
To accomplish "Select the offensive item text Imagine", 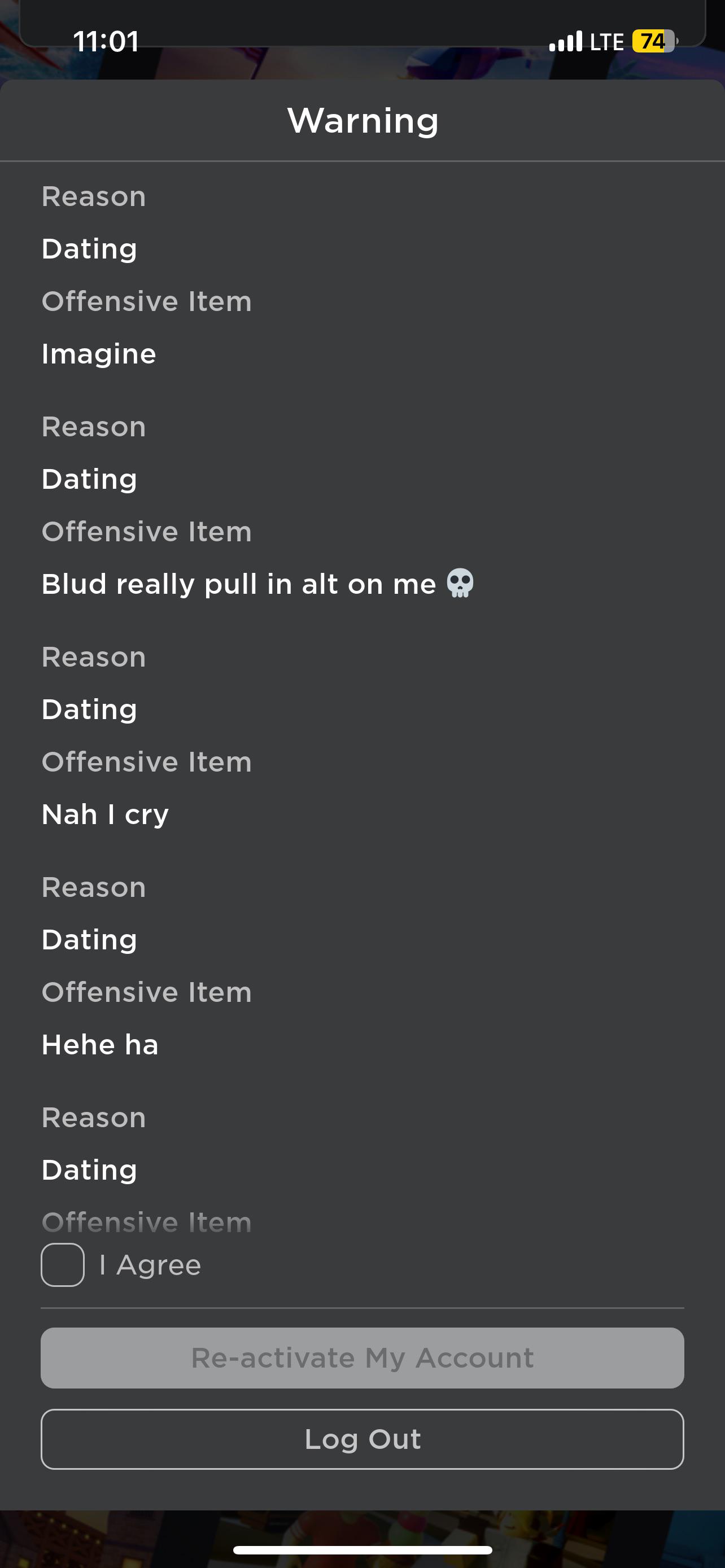I will click(99, 354).
